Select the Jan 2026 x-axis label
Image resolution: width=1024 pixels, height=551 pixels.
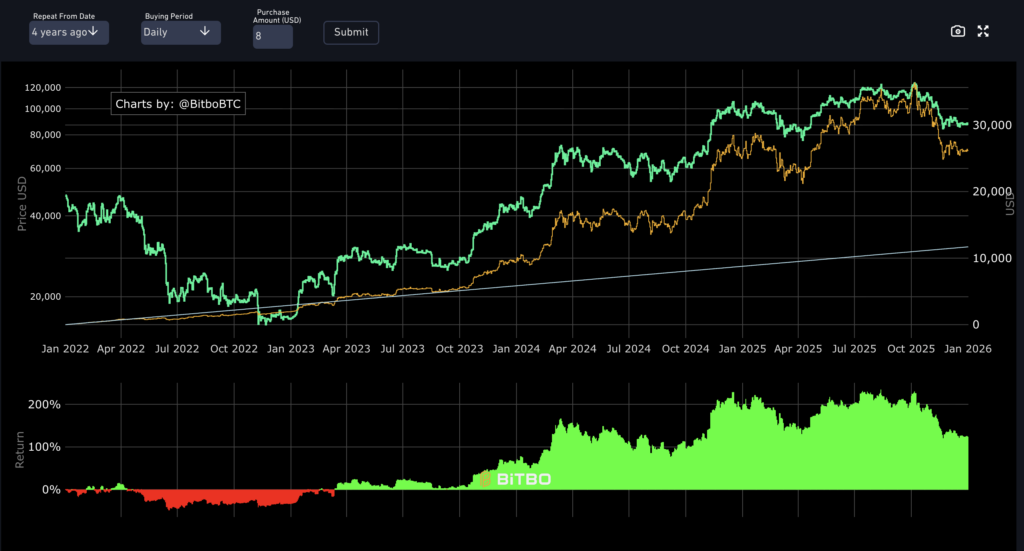coord(967,349)
